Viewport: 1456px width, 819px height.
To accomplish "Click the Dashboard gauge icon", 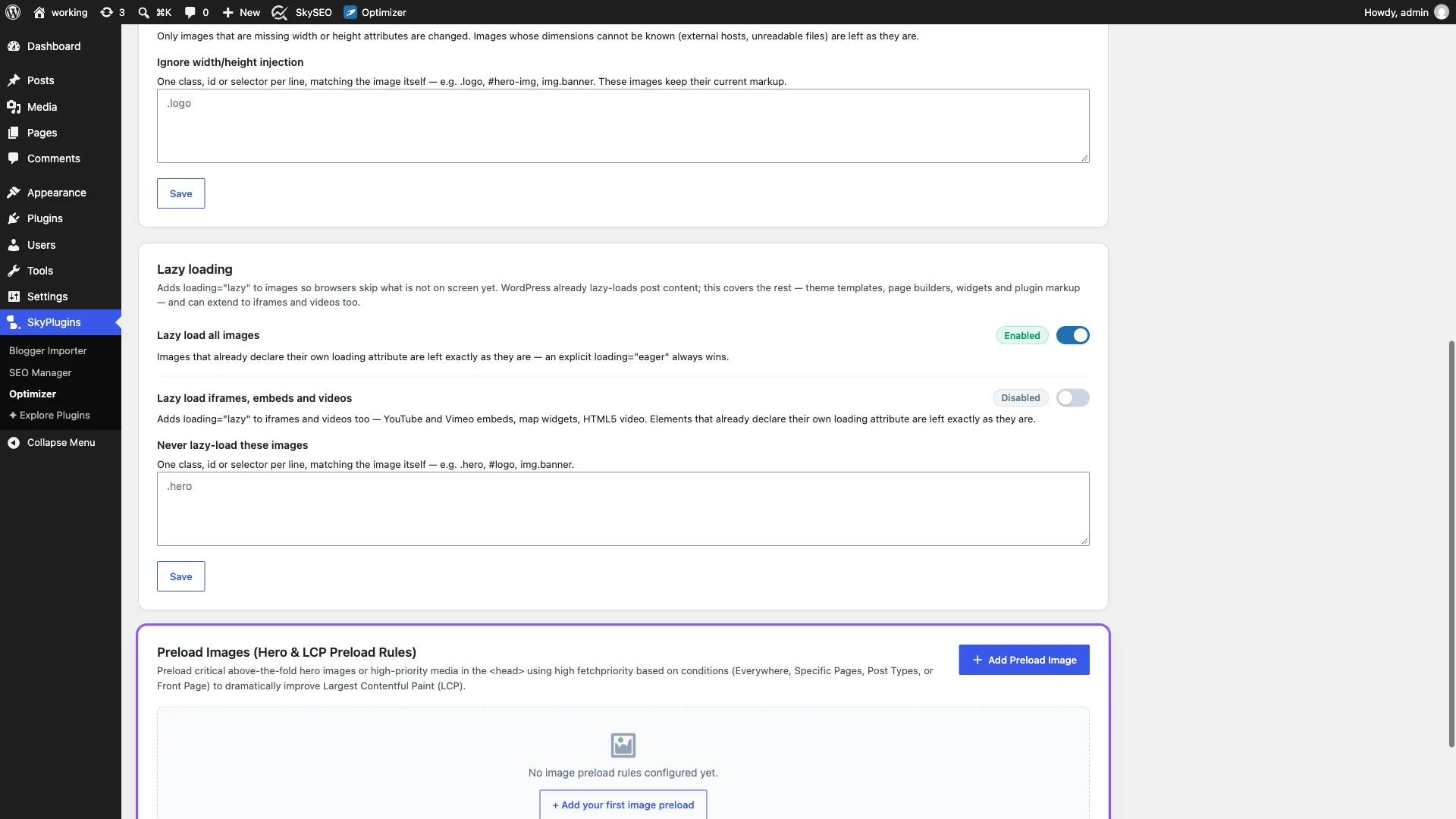I will [14, 46].
